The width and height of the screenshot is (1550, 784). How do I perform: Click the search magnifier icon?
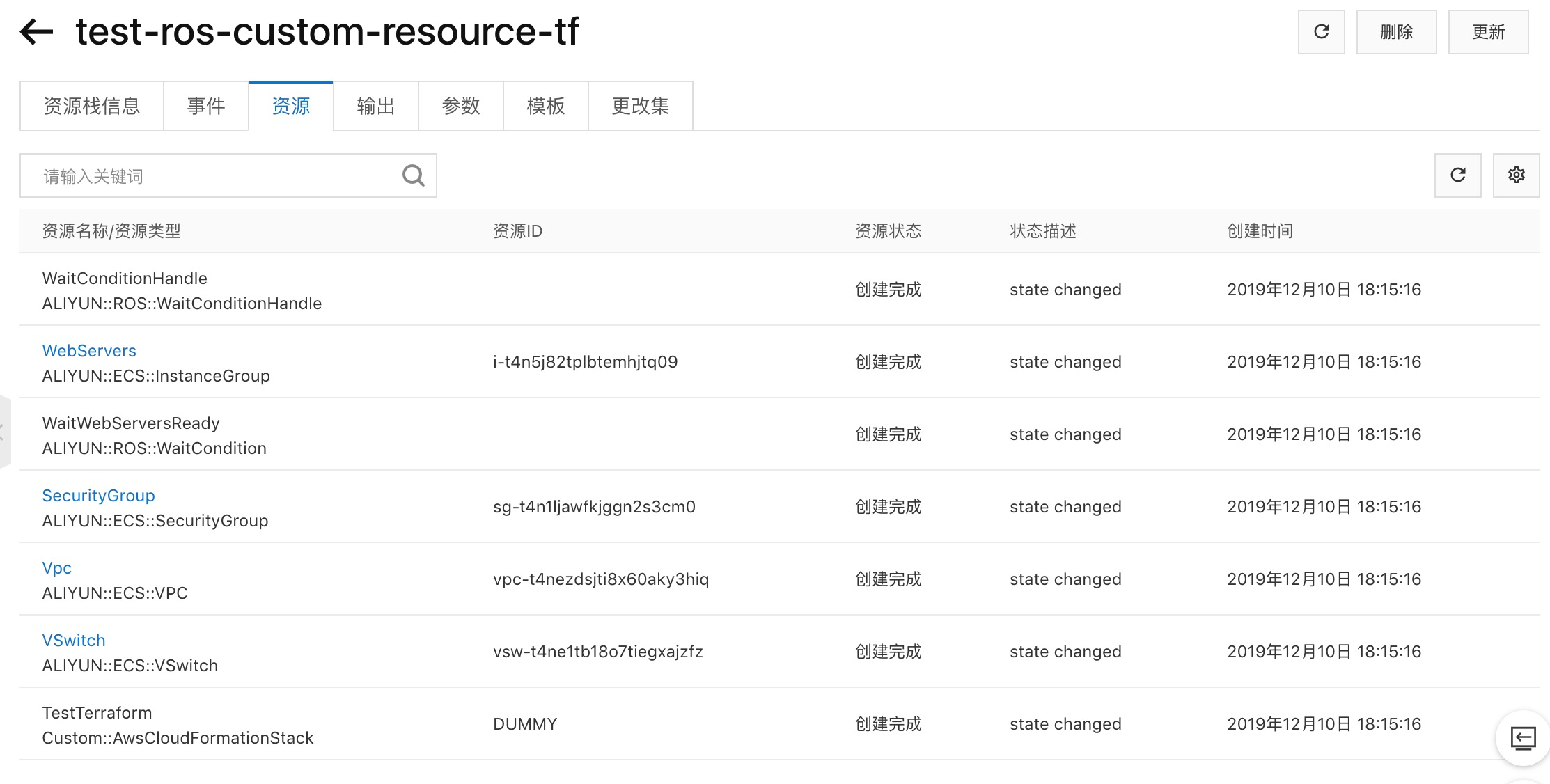pos(413,175)
